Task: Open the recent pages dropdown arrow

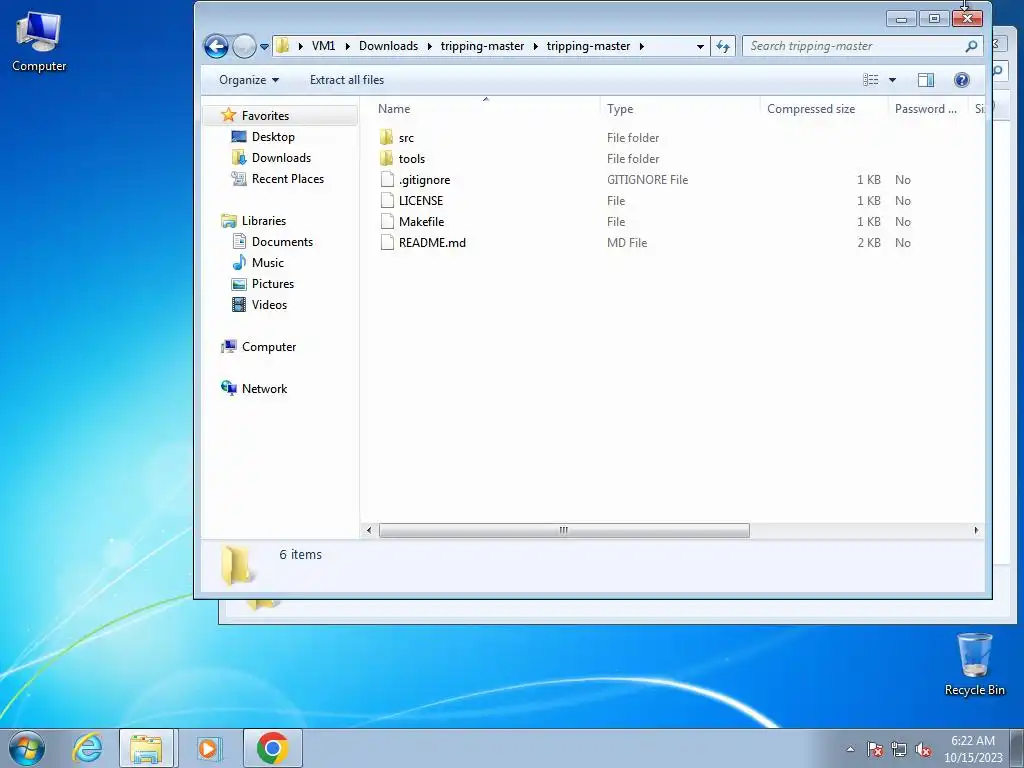Action: [264, 46]
